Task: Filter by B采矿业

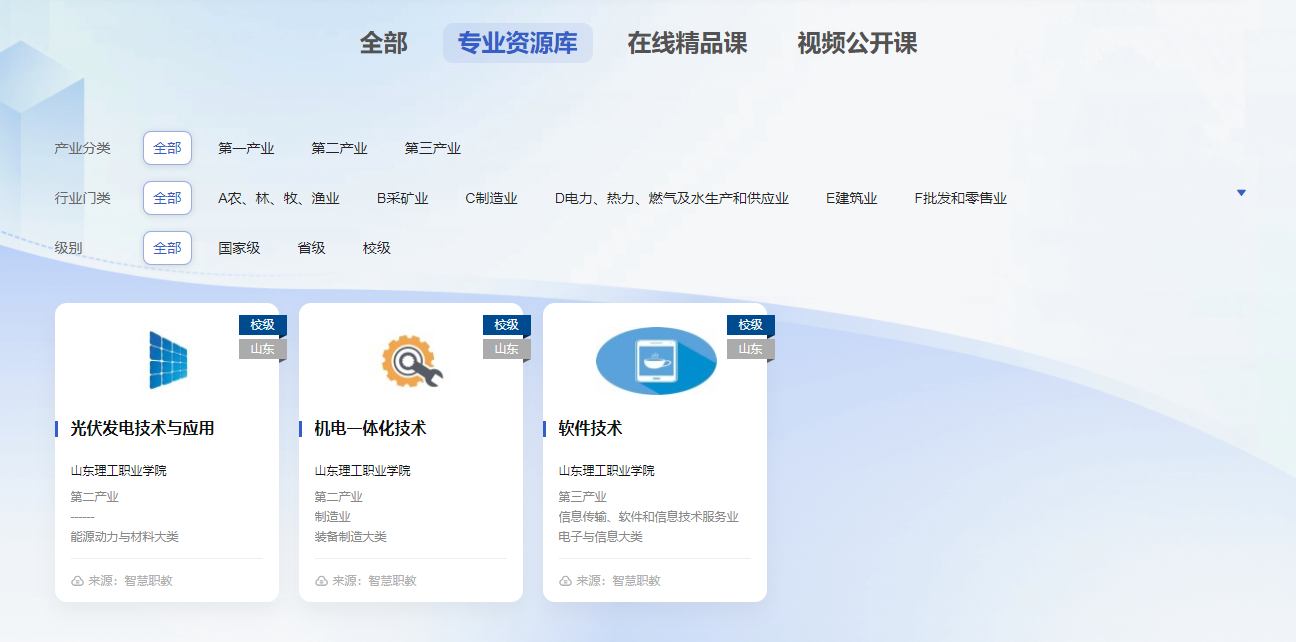Action: tap(402, 198)
